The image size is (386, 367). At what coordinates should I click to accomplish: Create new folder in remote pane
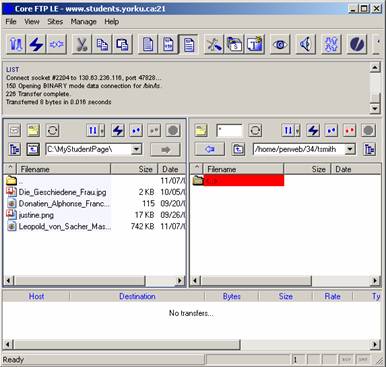coord(201,130)
